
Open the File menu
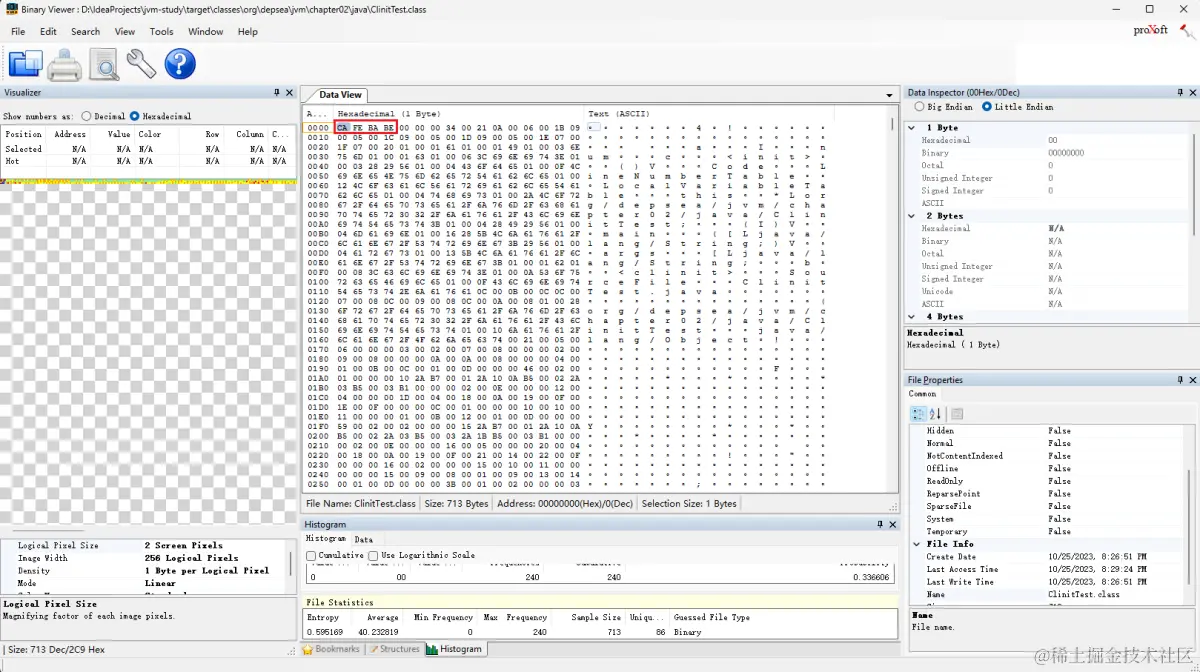pos(18,32)
